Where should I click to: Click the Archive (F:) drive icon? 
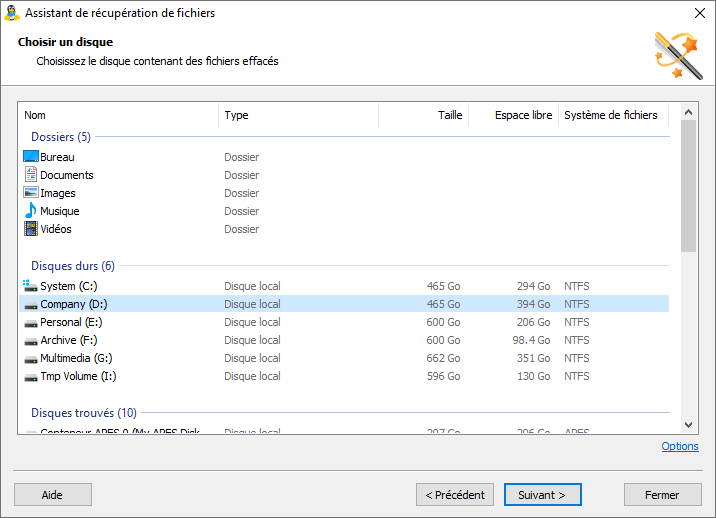(x=31, y=341)
